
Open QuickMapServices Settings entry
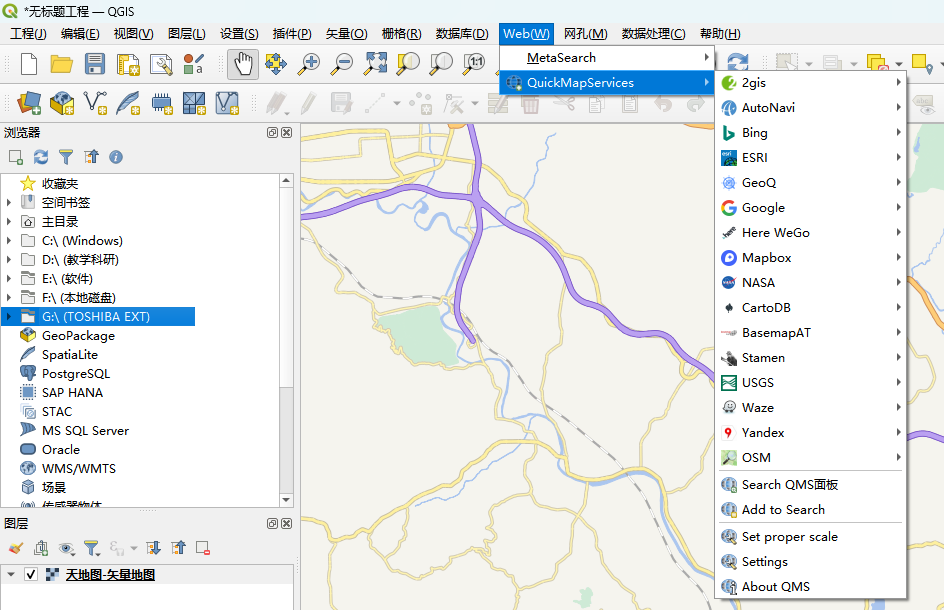(811, 562)
